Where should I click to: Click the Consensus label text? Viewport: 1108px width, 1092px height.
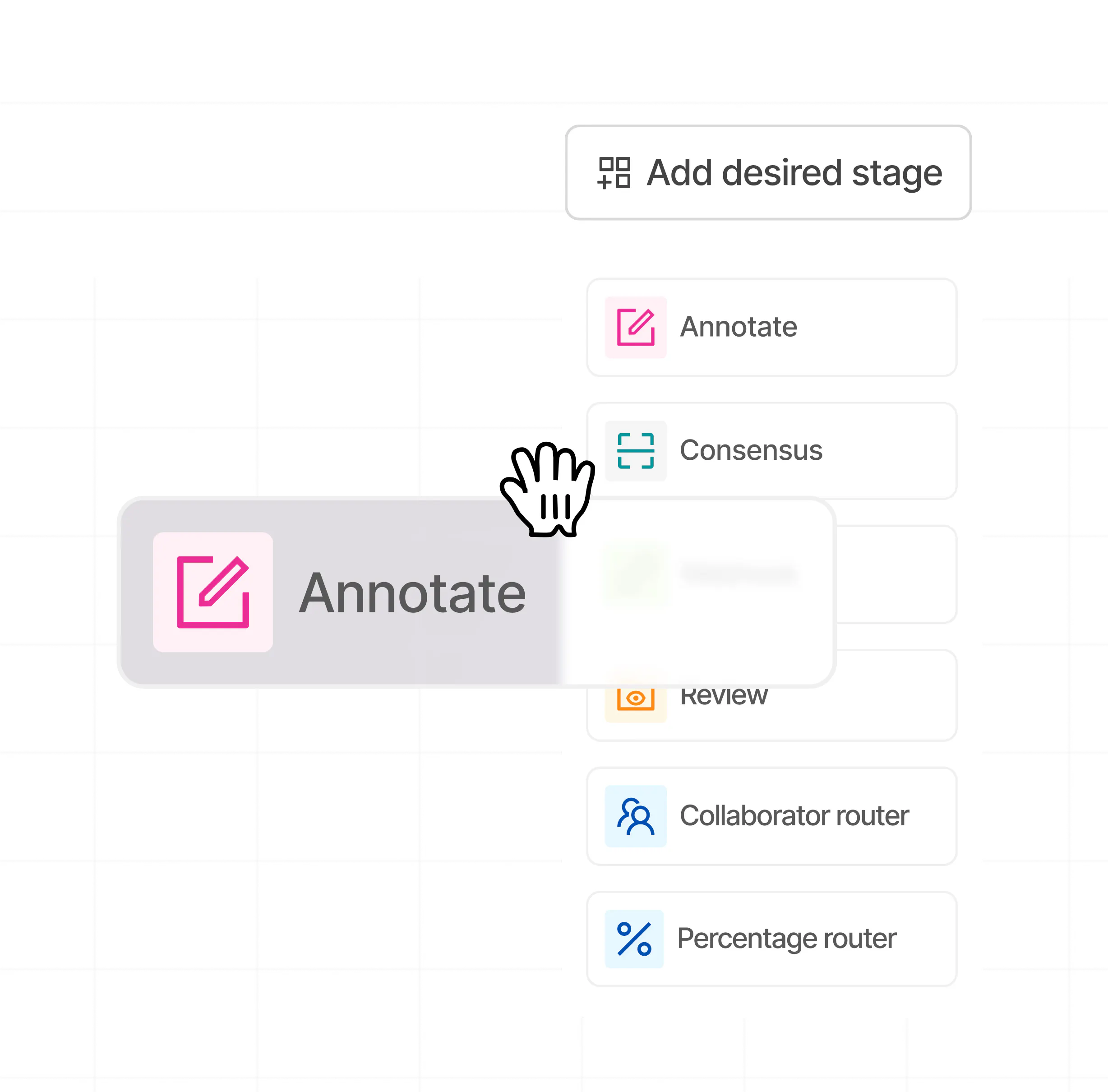coord(751,451)
